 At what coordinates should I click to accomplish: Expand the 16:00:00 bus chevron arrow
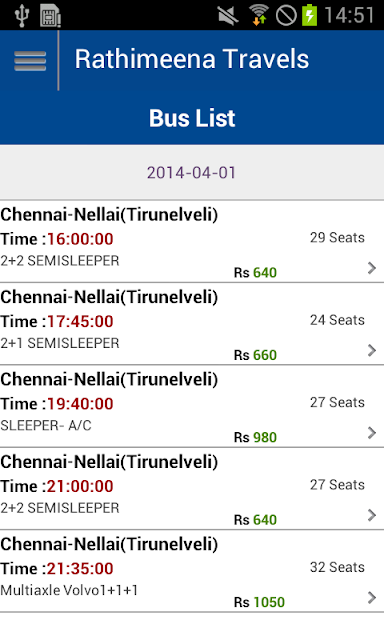[371, 268]
